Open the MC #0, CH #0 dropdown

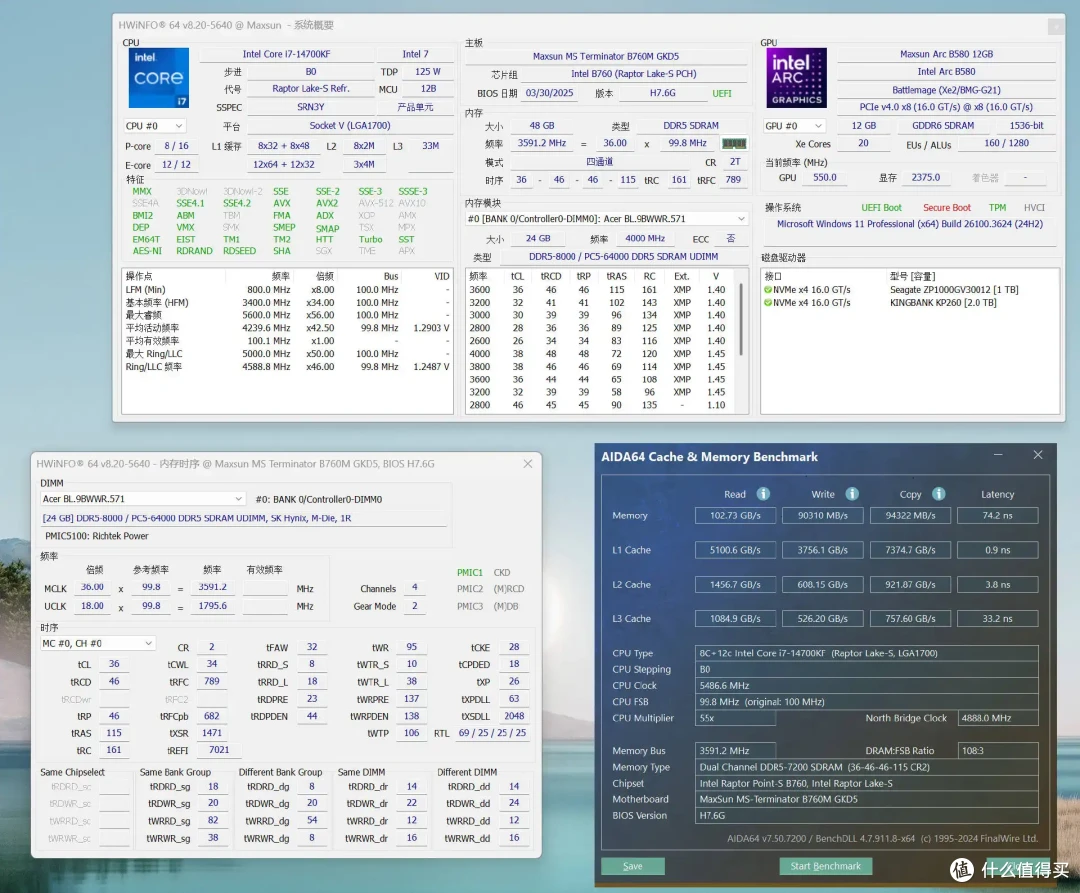98,643
